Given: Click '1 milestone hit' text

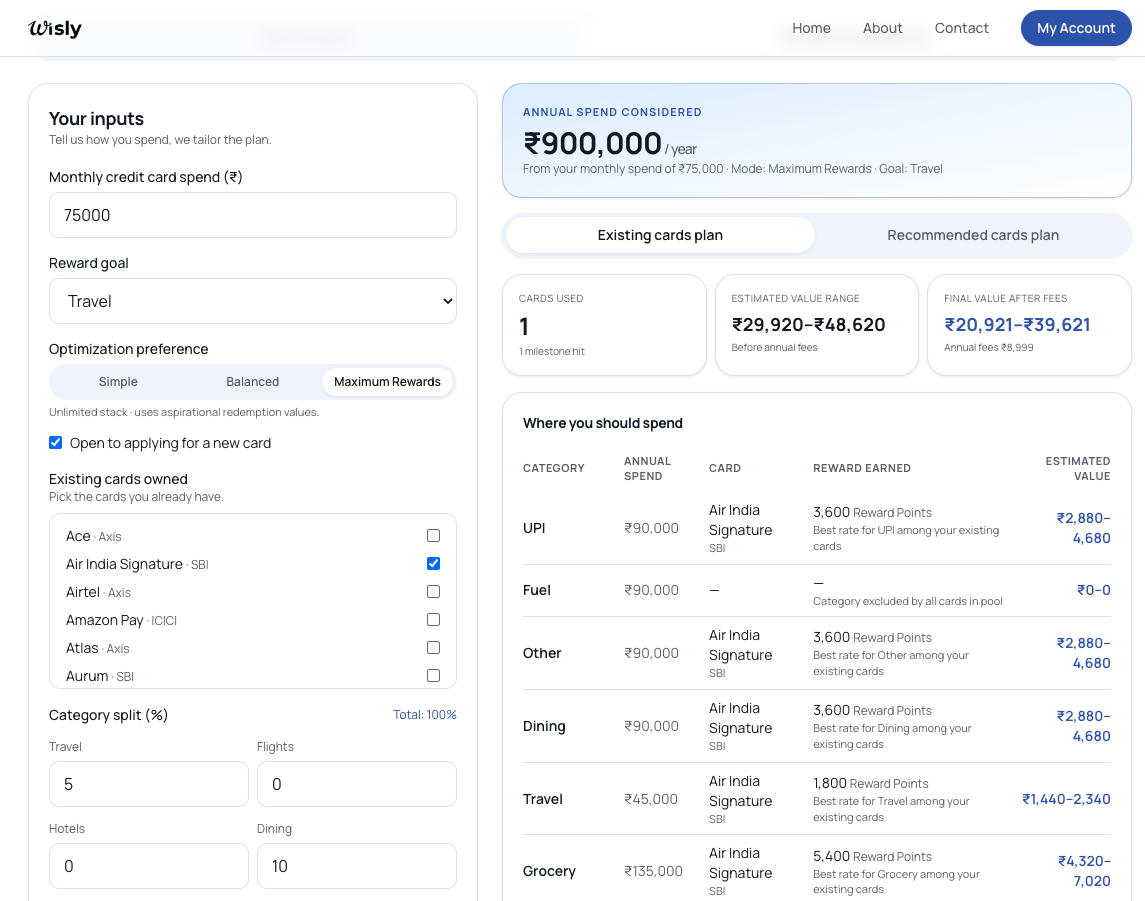Looking at the screenshot, I should click(552, 352).
